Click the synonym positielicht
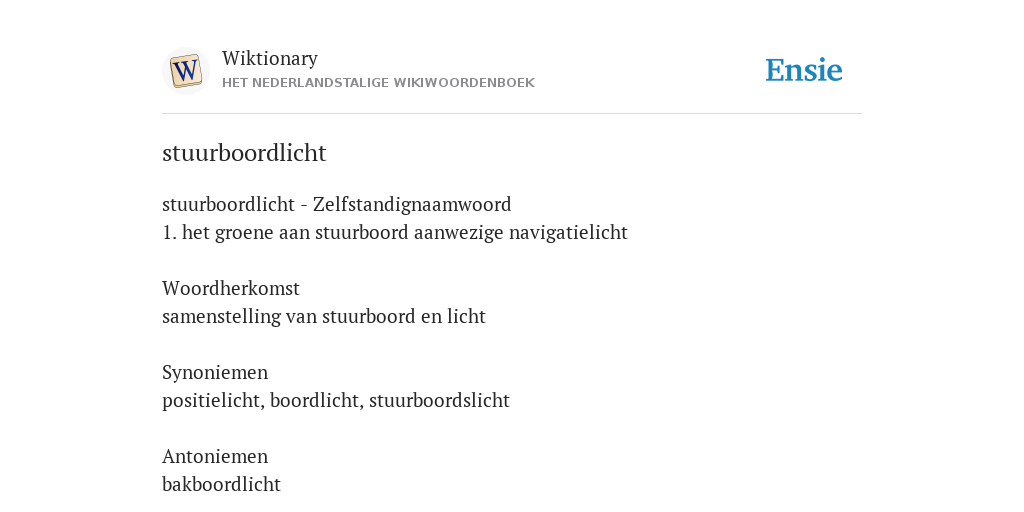This screenshot has height=512, width=1024. pyautogui.click(x=214, y=400)
